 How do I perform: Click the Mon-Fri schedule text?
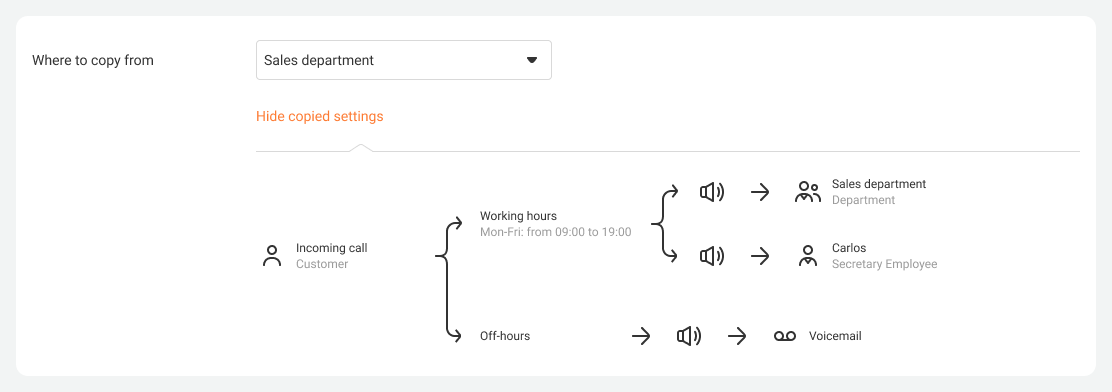click(555, 232)
